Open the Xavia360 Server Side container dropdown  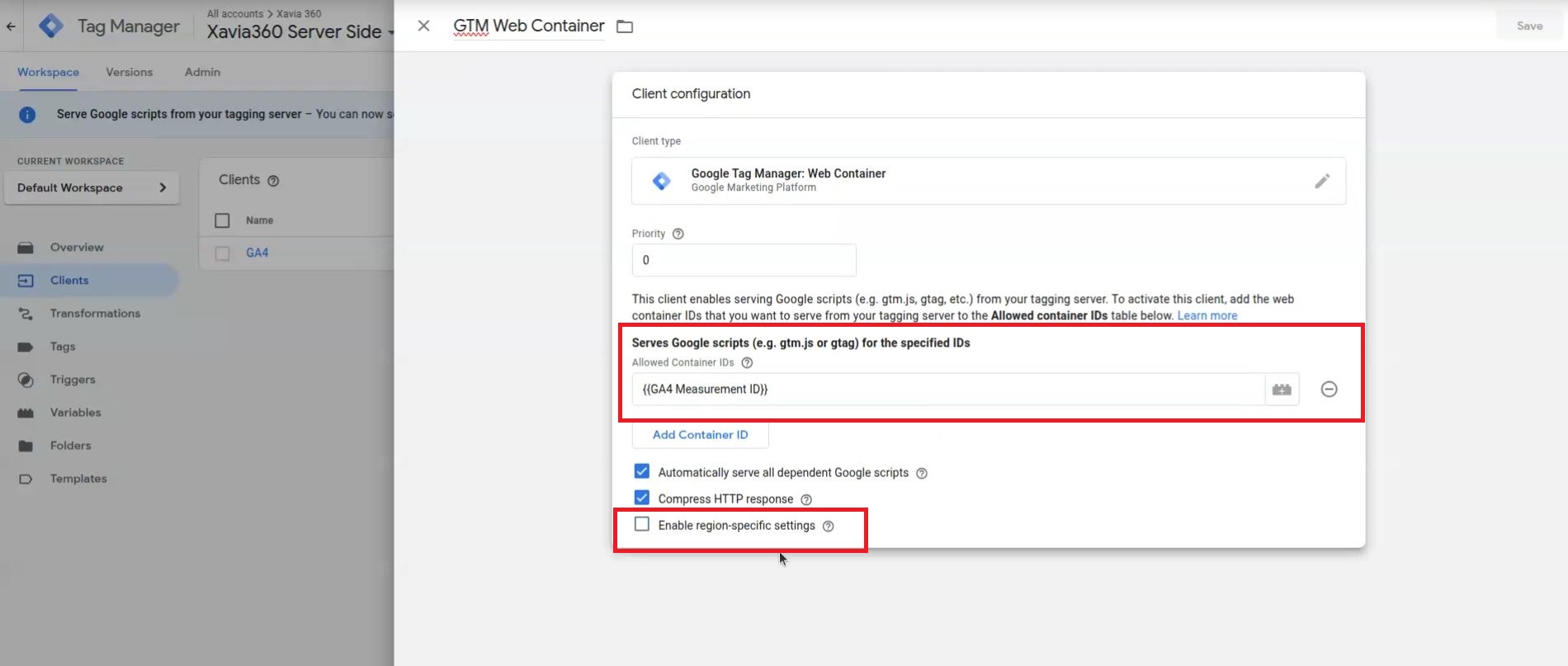(x=301, y=32)
